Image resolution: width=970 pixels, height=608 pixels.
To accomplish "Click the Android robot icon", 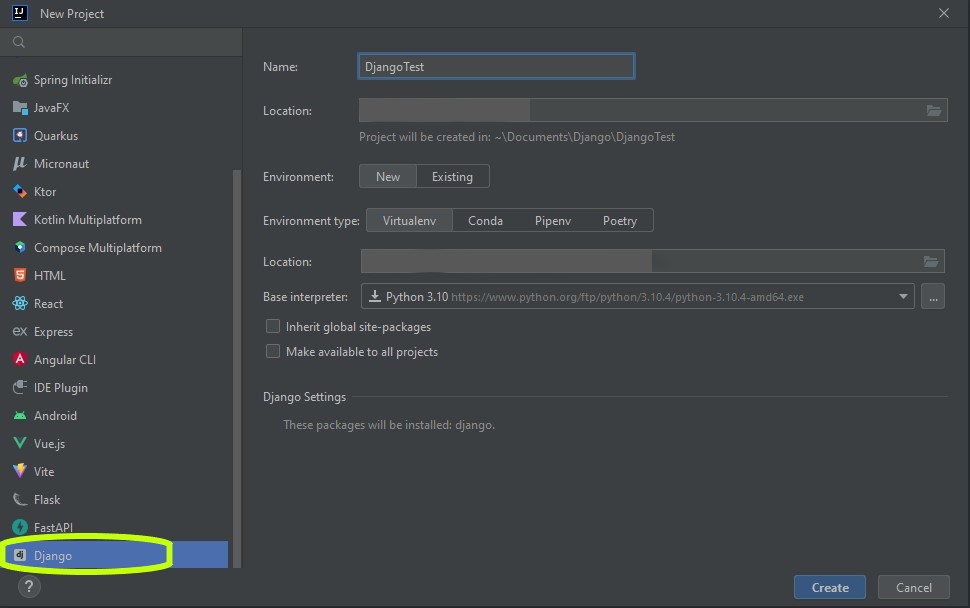I will tap(20, 416).
